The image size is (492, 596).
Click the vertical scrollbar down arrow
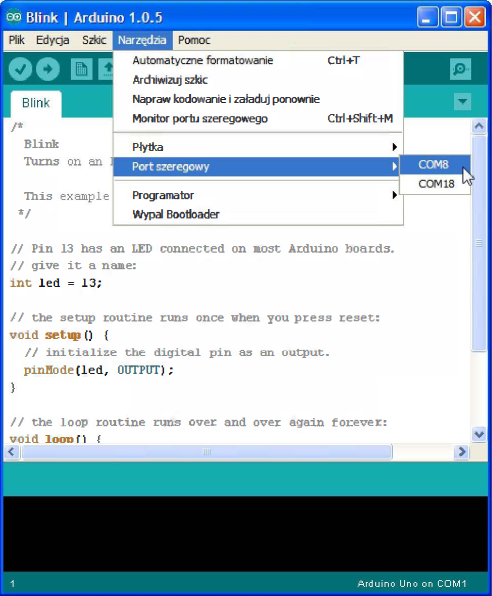pyautogui.click(x=479, y=433)
